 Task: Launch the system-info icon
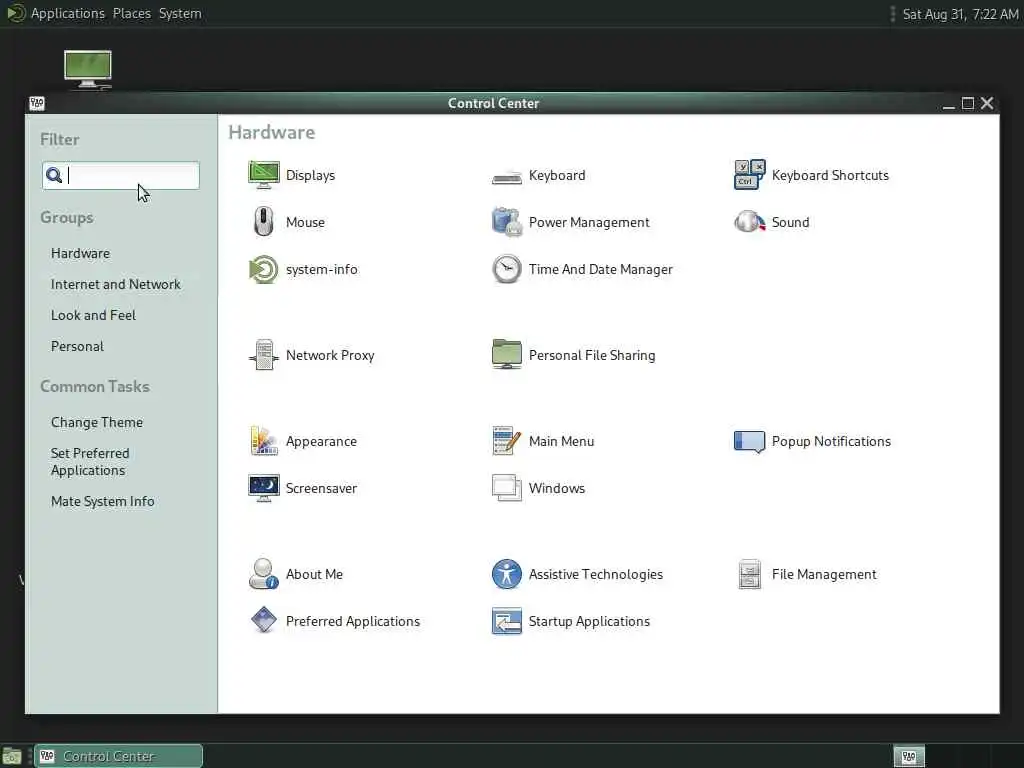point(264,269)
